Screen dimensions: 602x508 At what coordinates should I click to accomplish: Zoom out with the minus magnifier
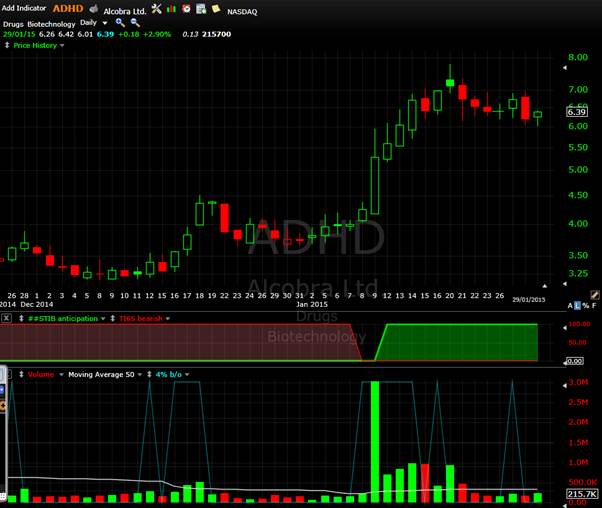pos(135,23)
